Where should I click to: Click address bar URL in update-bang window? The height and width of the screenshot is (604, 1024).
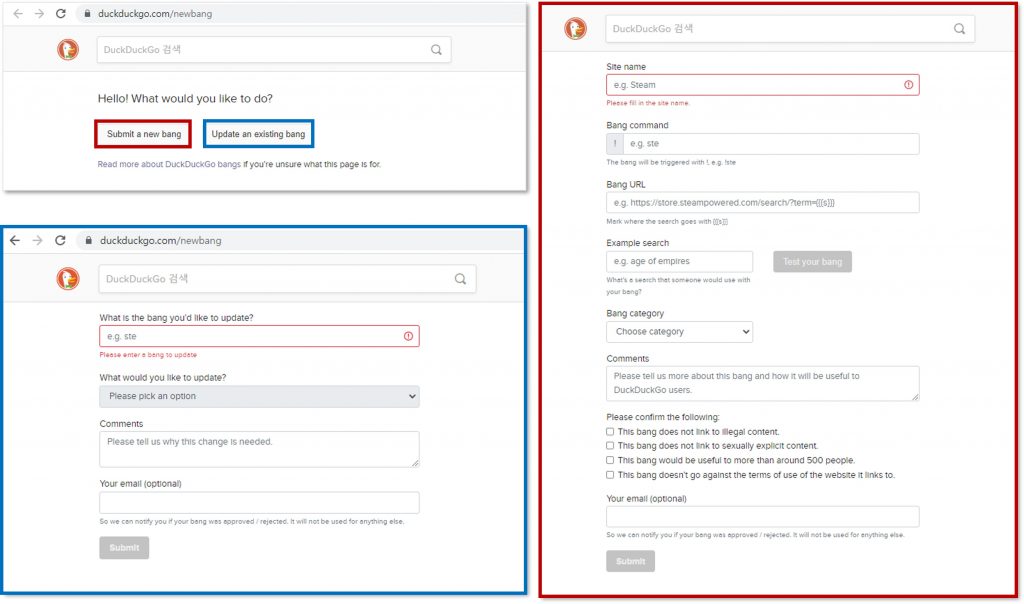click(161, 240)
